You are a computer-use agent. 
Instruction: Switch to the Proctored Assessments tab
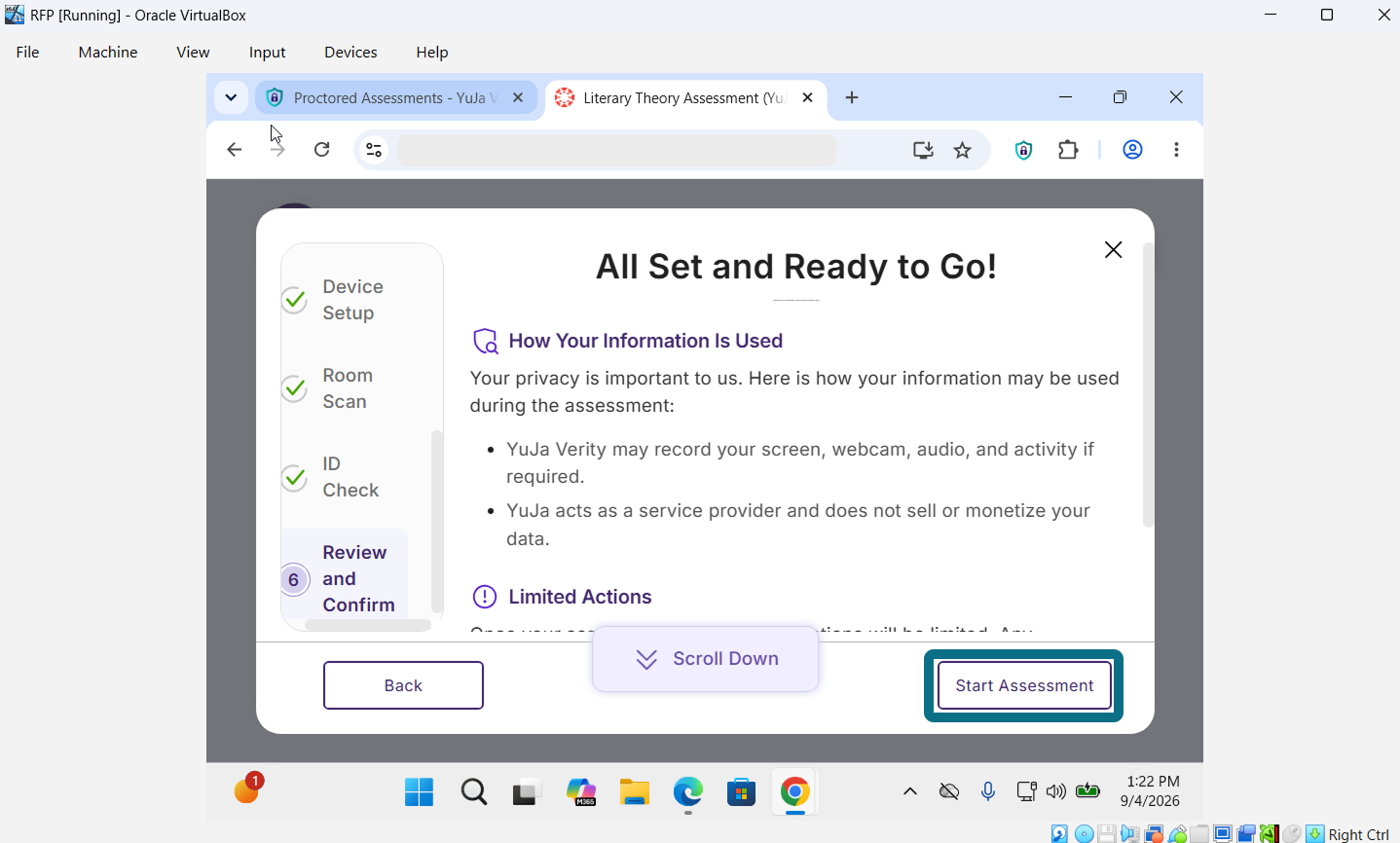(x=396, y=97)
